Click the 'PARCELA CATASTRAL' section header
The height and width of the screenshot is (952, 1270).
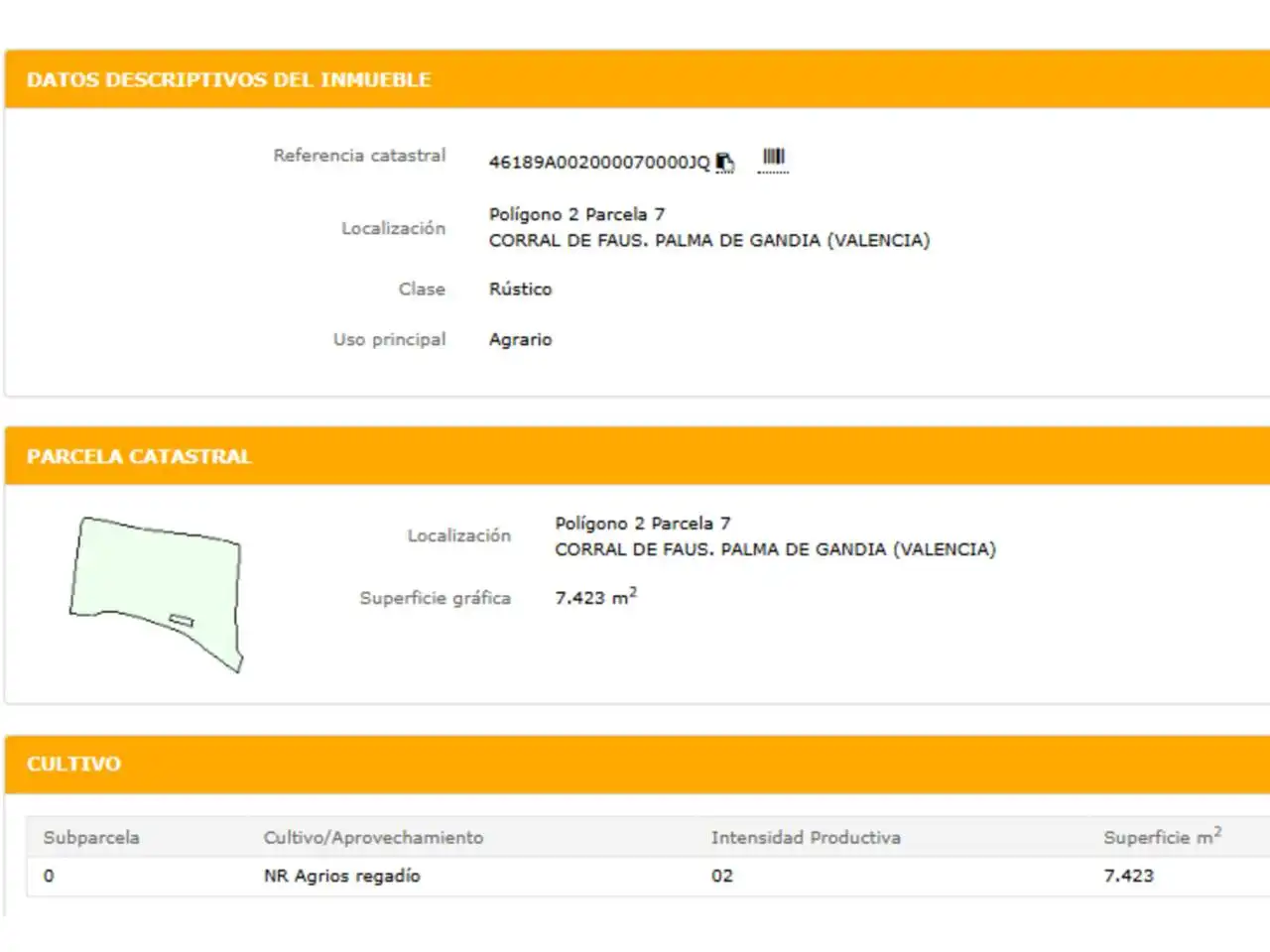coord(139,457)
